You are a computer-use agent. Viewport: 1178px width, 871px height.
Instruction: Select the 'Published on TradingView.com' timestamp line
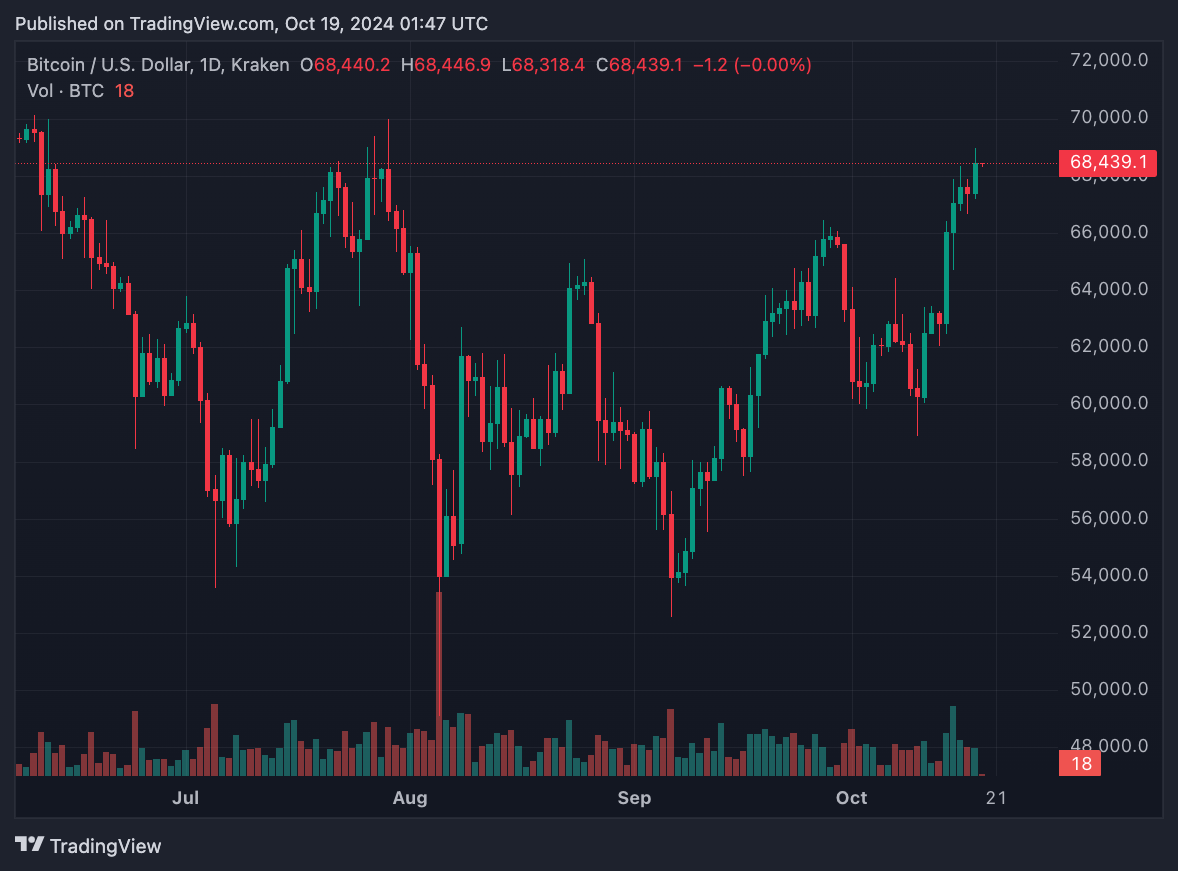(252, 24)
